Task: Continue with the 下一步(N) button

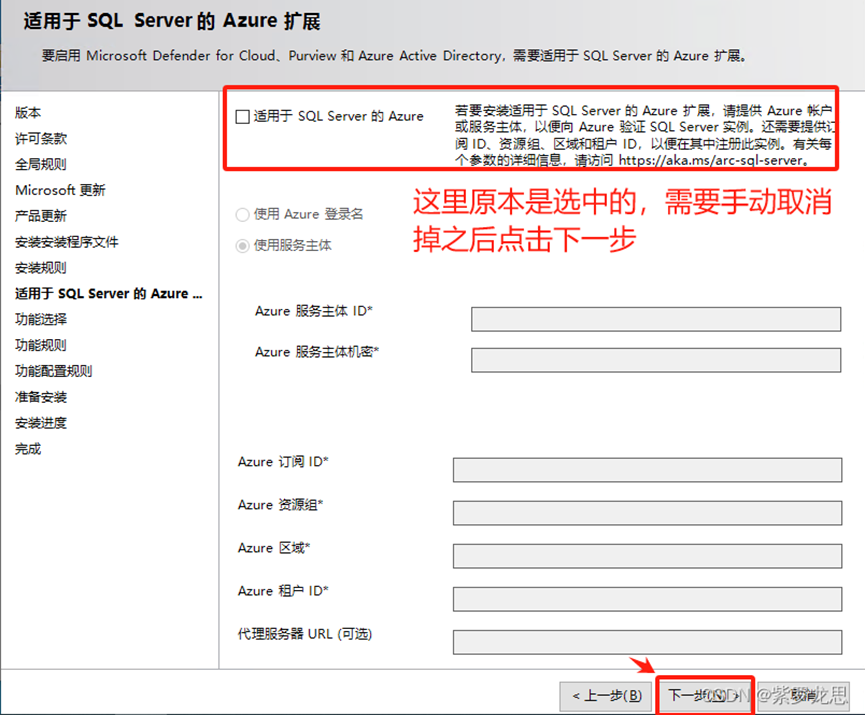Action: coord(704,696)
